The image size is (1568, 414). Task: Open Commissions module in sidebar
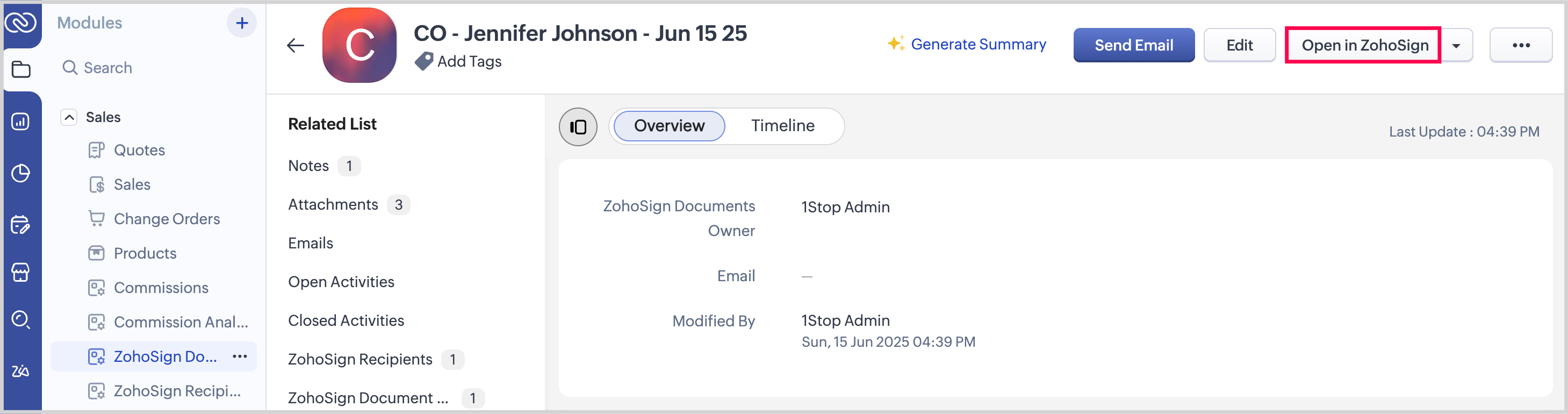pyautogui.click(x=161, y=288)
